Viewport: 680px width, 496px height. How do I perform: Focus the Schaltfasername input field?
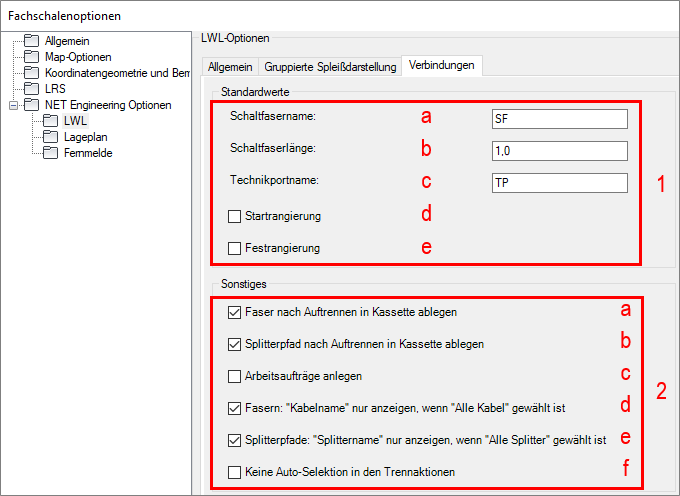click(x=559, y=119)
